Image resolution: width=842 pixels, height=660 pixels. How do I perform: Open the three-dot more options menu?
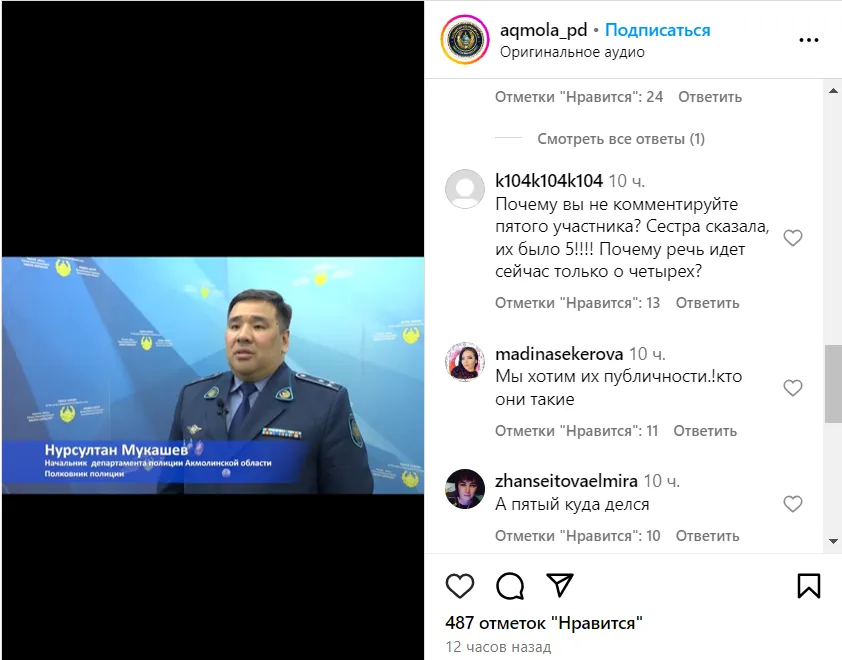click(x=809, y=40)
